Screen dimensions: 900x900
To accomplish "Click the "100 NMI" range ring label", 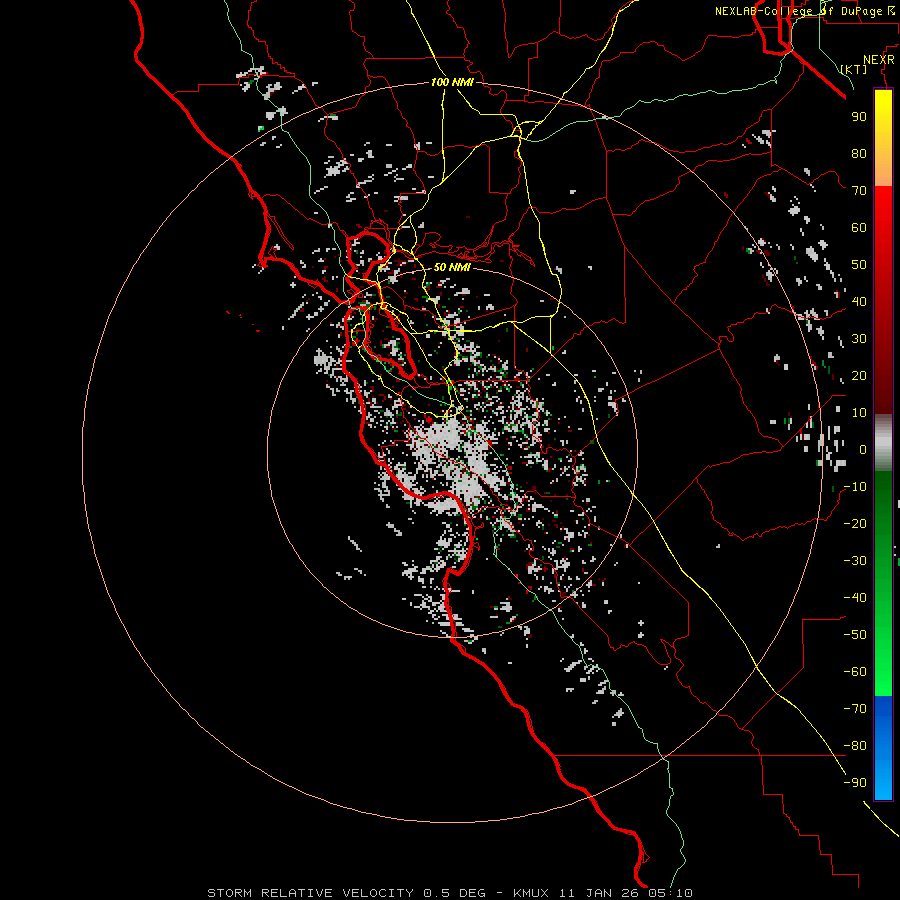I will 452,82.
